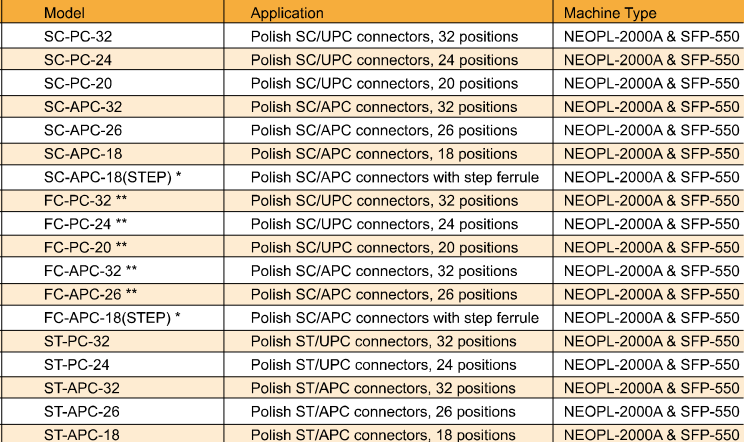Select the FC-PC-24 model cell
Image resolution: width=750 pixels, height=442 pixels.
coord(86,224)
